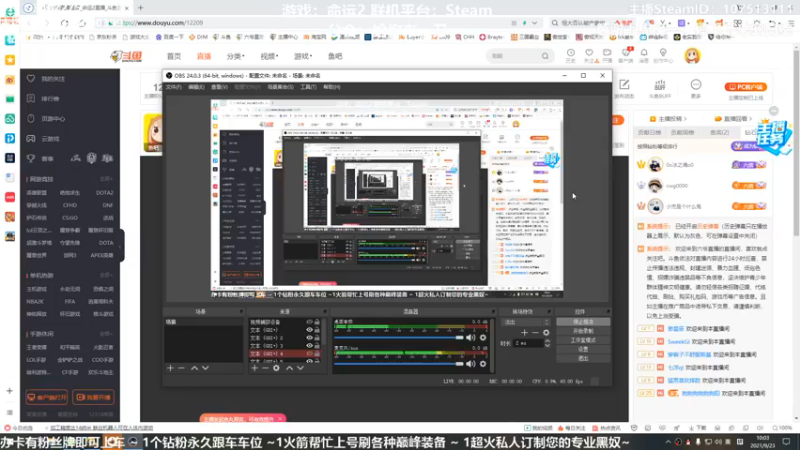800x450 pixels.
Task: Open the 我的关注 heart icon in sidebar
Action: (31, 79)
